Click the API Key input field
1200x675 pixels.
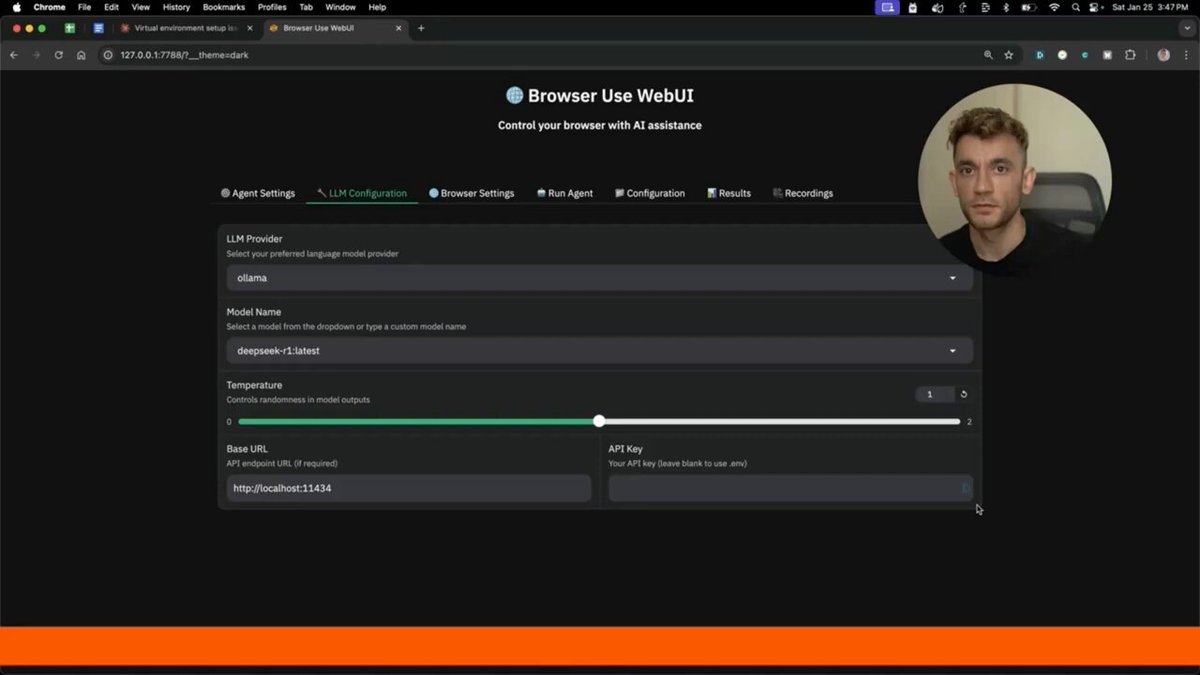click(x=790, y=488)
